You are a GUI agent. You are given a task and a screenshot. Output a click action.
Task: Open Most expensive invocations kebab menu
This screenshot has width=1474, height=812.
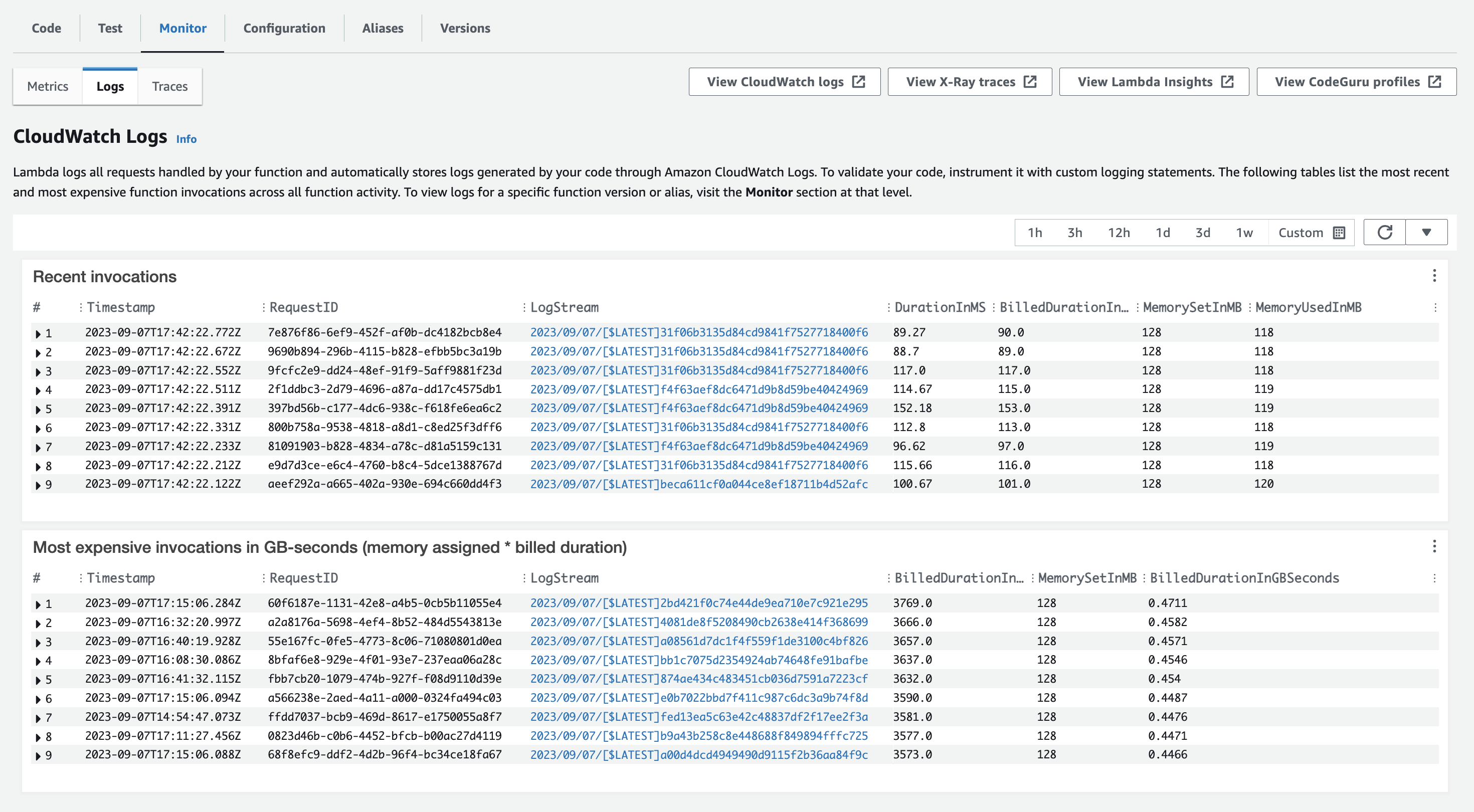click(1434, 546)
